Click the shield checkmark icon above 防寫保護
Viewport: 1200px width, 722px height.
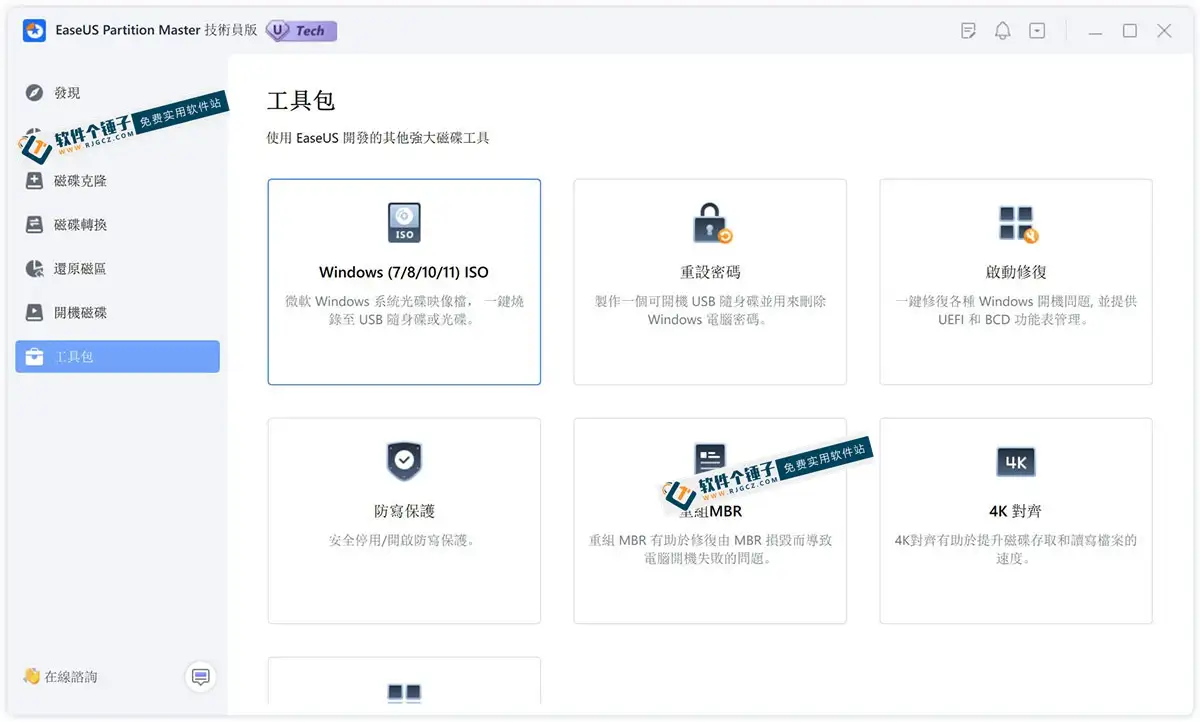tap(404, 461)
